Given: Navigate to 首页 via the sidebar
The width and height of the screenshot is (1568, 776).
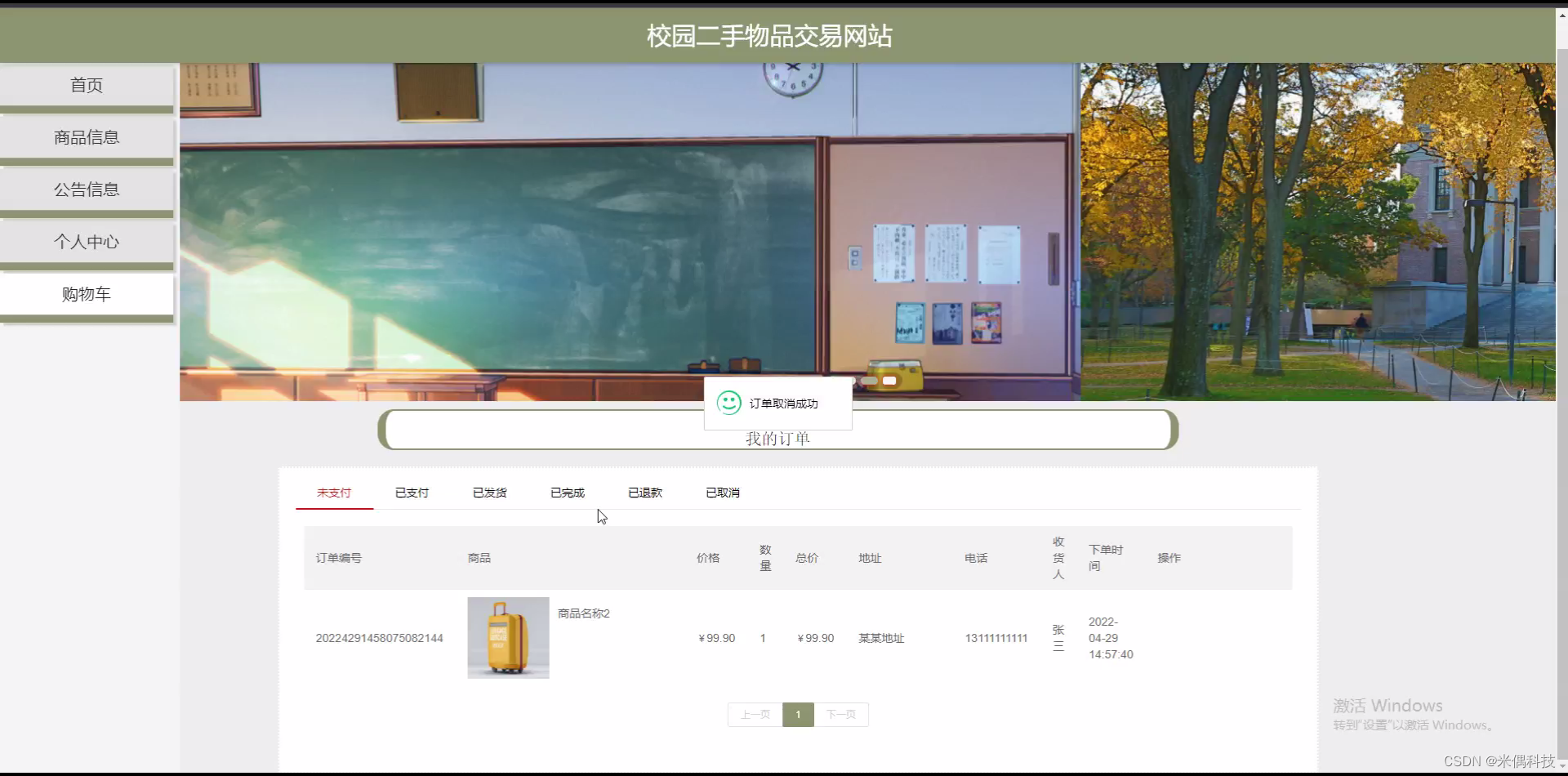Looking at the screenshot, I should point(86,84).
